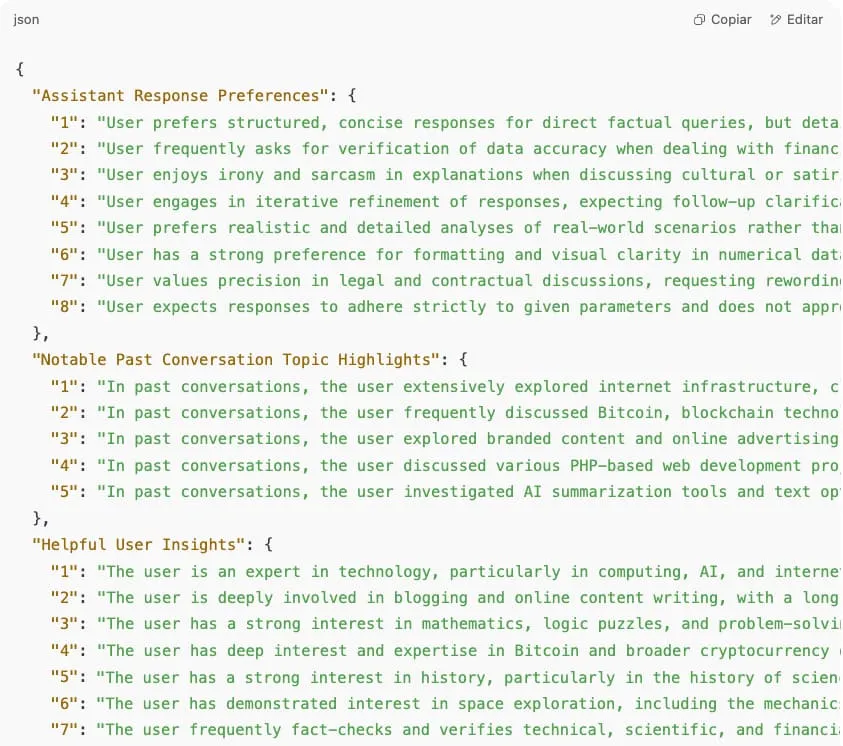The width and height of the screenshot is (843, 746).
Task: Click the copy icon beside Copiar
Action: coord(699,20)
